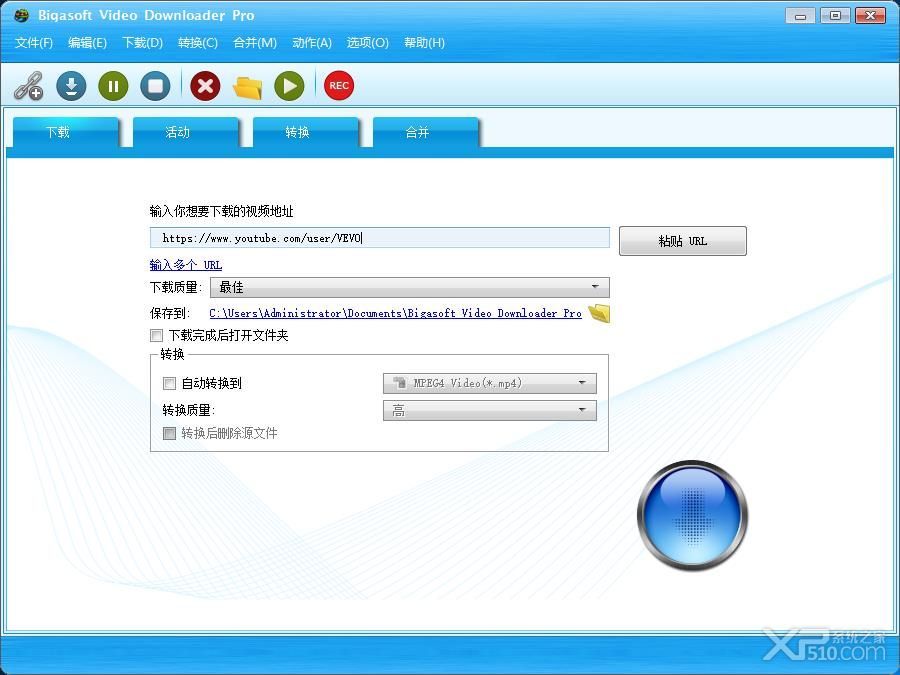Stop download with the blue stop icon
Viewport: 900px width, 675px height.
coord(156,86)
